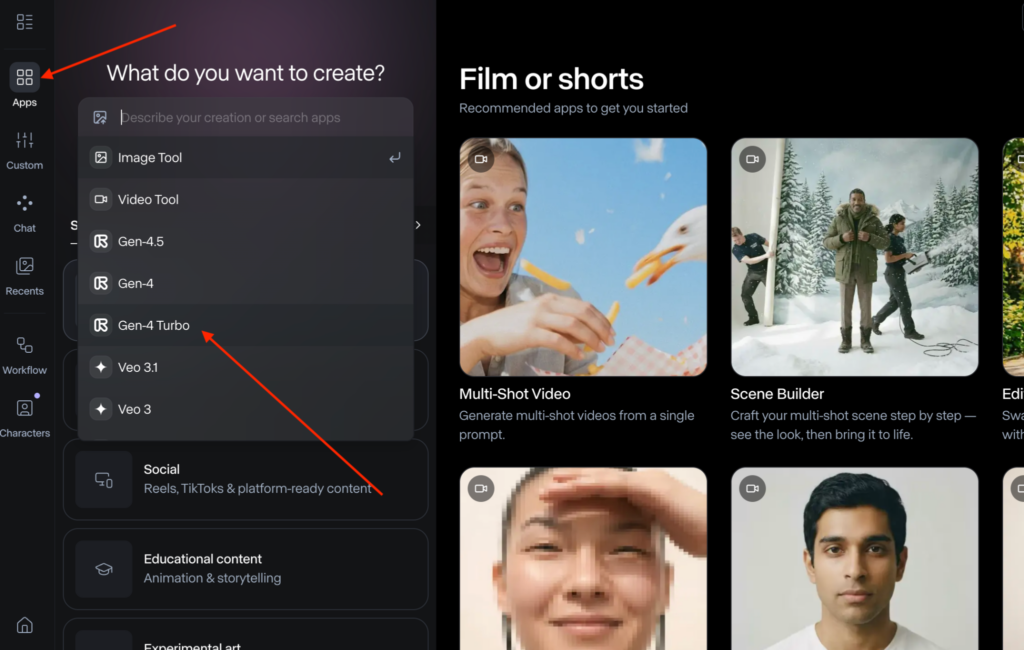The height and width of the screenshot is (650, 1024).
Task: Click the Veo 3 sparkle icon
Action: click(101, 409)
